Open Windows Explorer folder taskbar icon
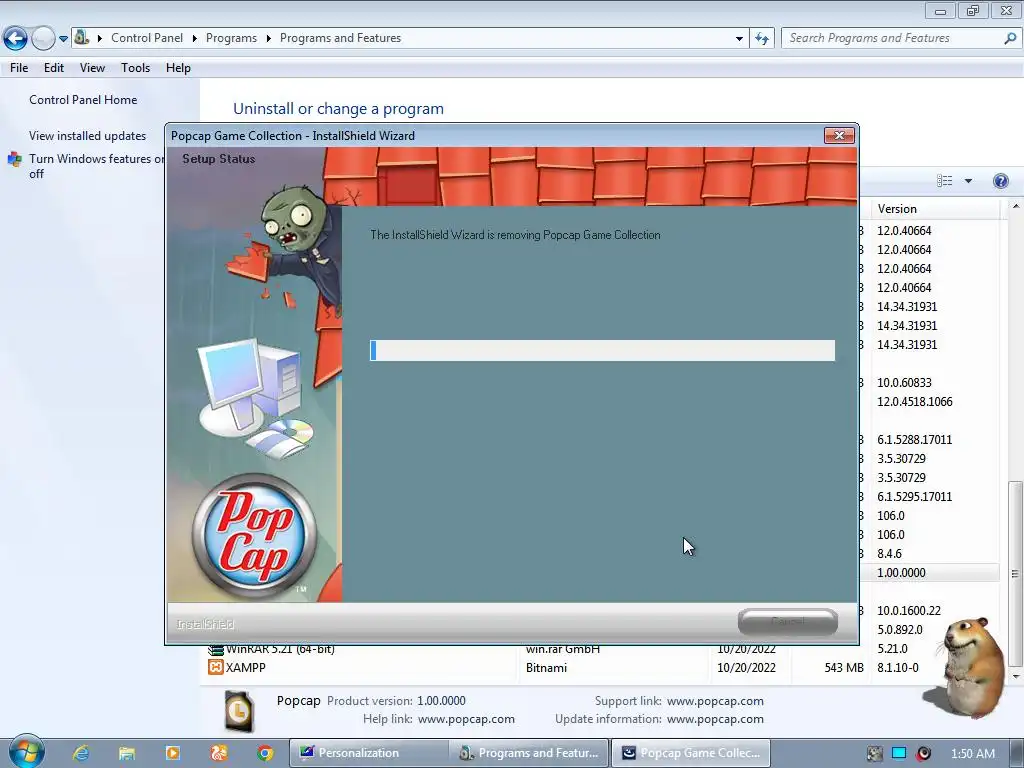Image resolution: width=1024 pixels, height=768 pixels. pos(127,753)
